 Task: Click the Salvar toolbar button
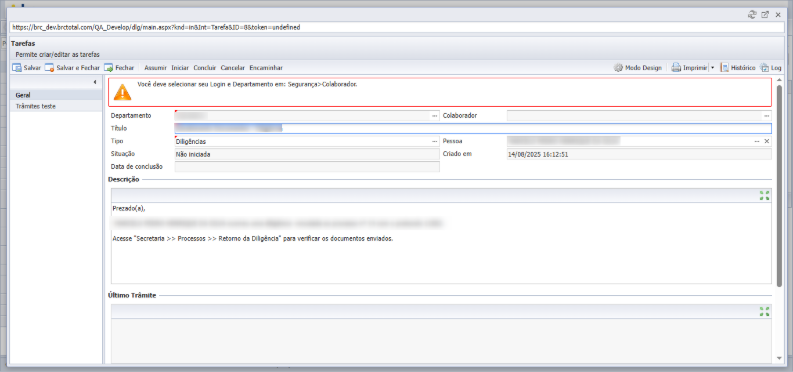coord(26,68)
